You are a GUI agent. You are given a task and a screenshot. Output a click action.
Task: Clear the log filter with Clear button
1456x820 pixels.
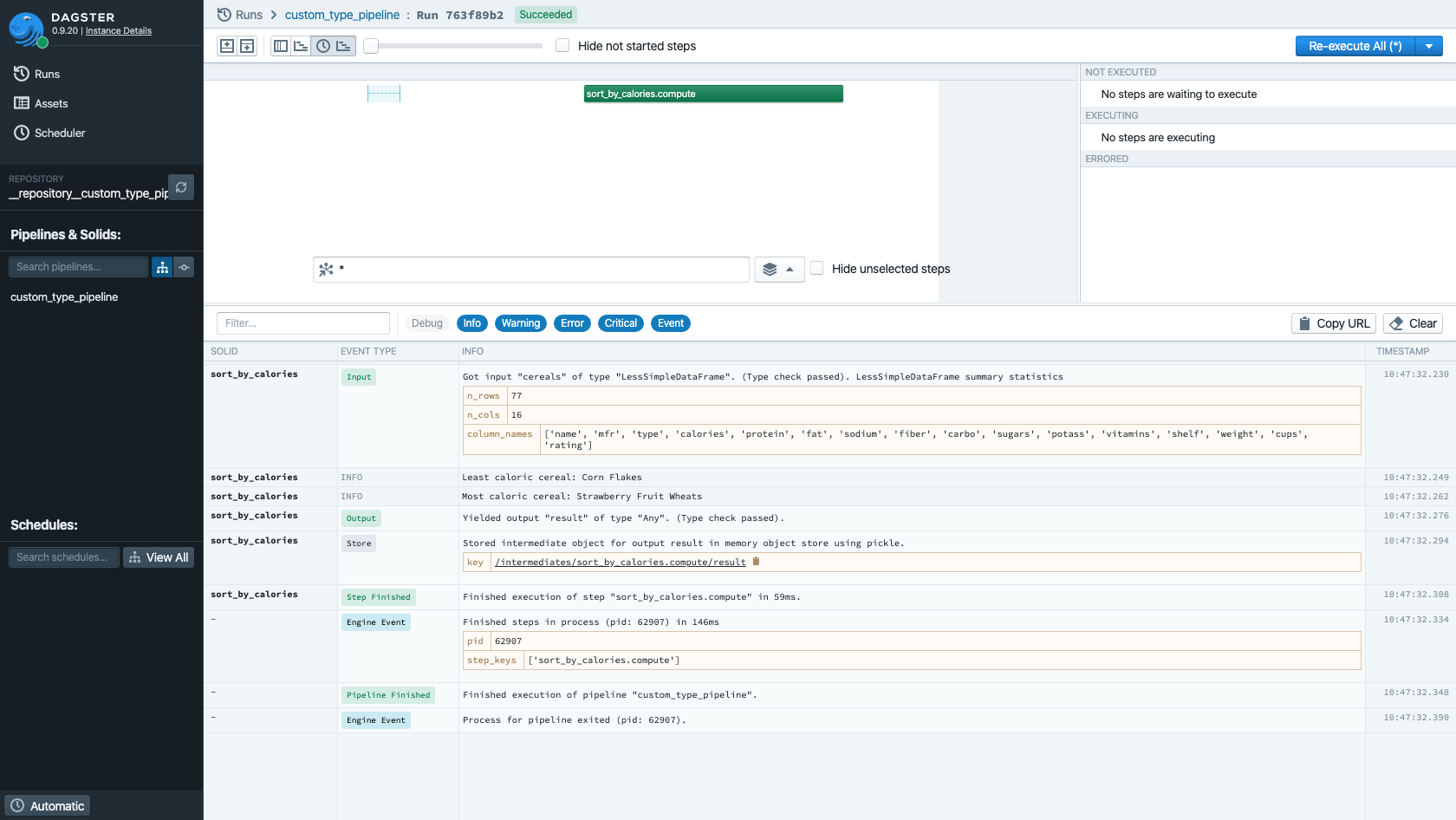[1413, 323]
